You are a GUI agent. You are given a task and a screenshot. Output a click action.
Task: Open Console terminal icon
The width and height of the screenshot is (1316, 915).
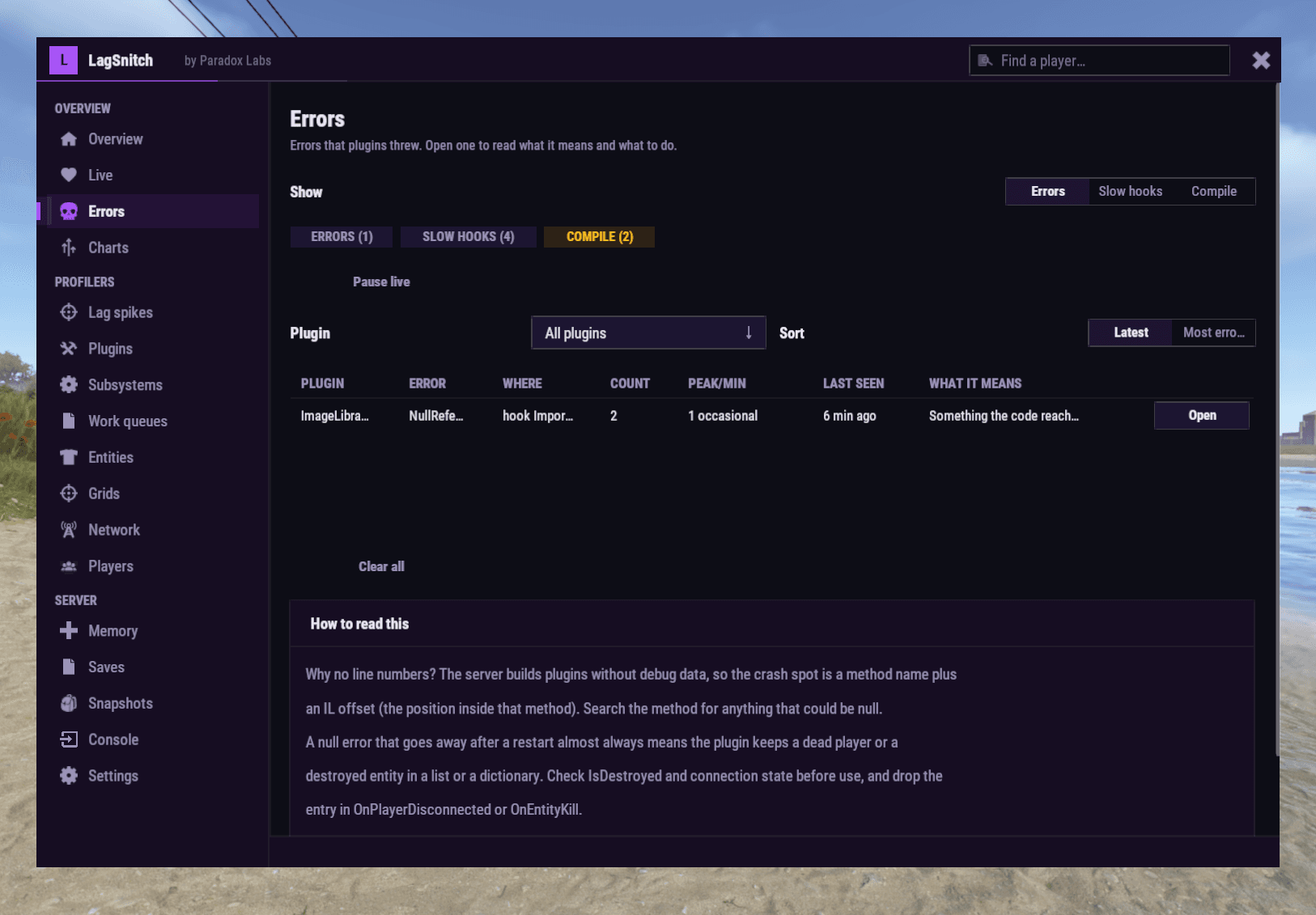69,739
